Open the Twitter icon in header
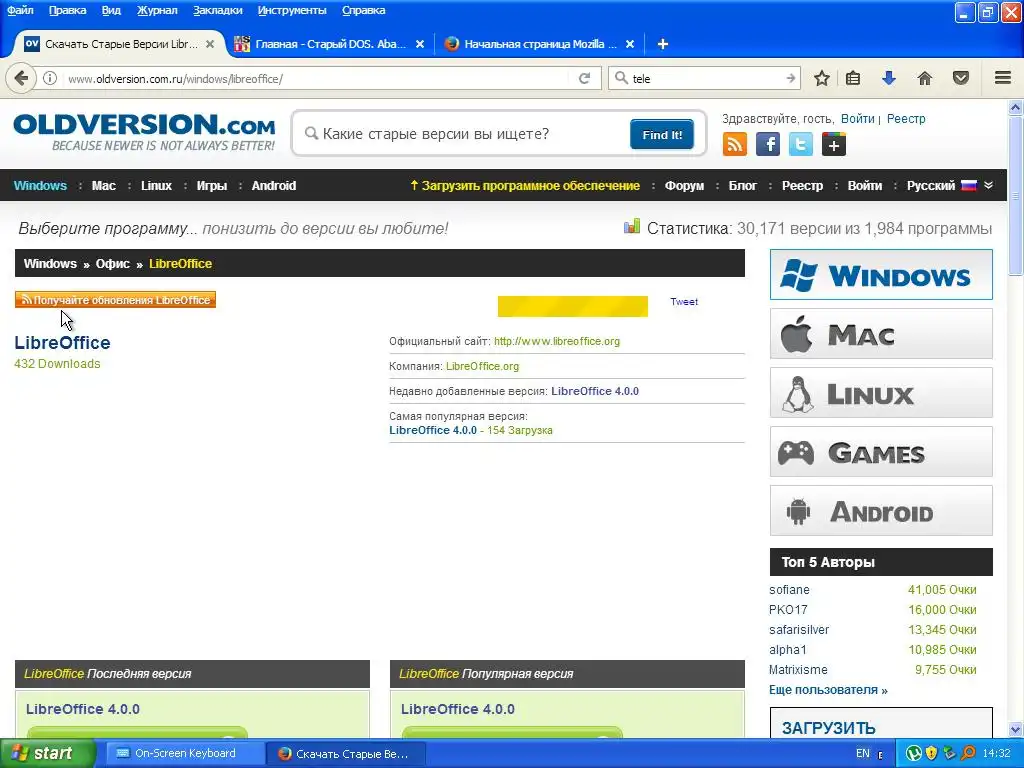The height and width of the screenshot is (768, 1024). [801, 144]
